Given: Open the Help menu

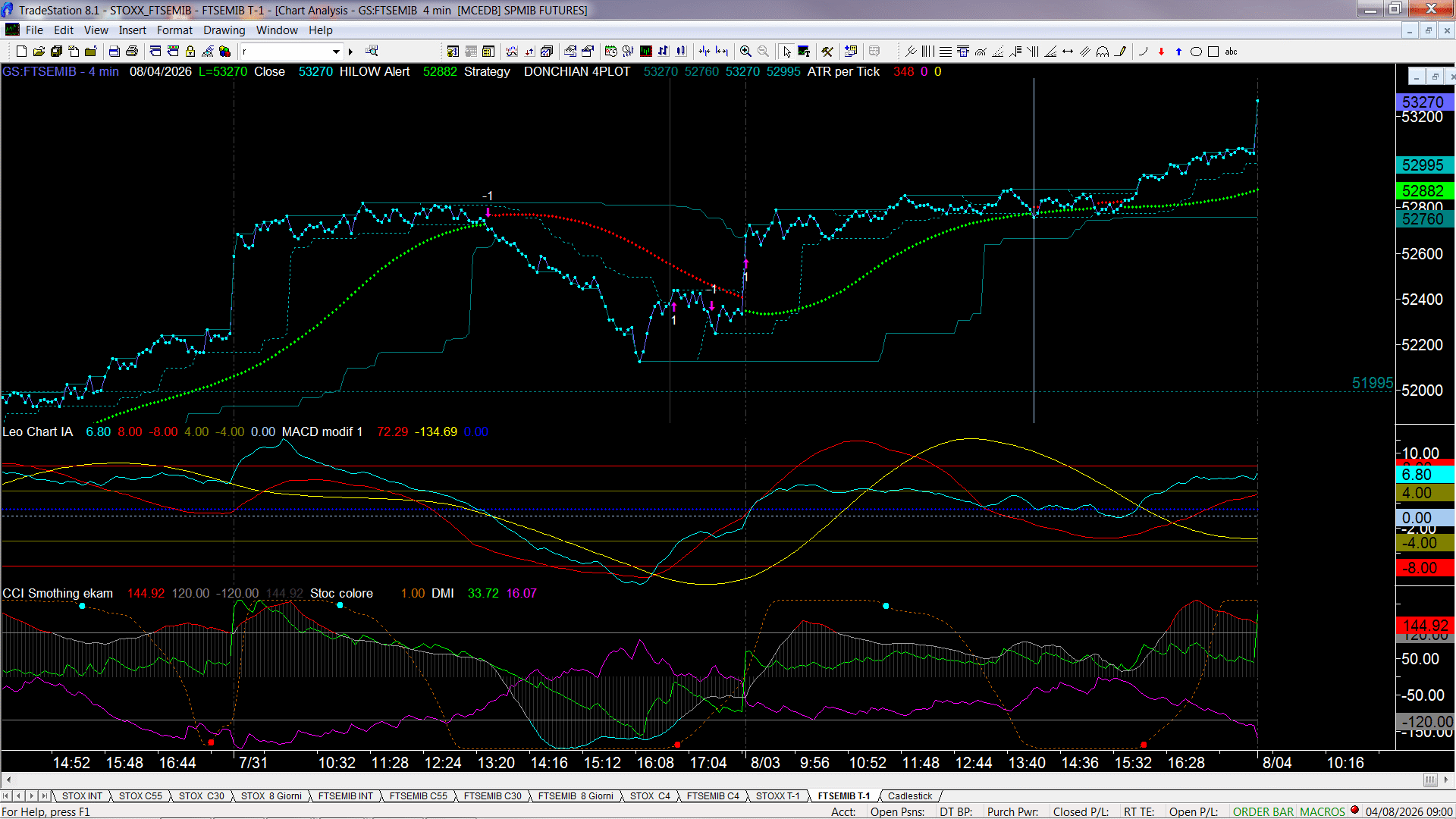Looking at the screenshot, I should [x=321, y=30].
